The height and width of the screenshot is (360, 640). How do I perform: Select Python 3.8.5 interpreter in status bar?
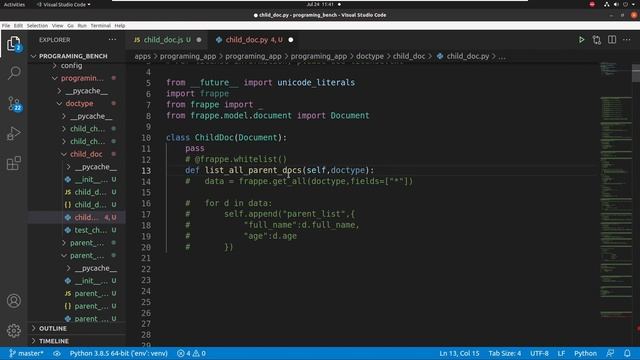tap(118, 353)
